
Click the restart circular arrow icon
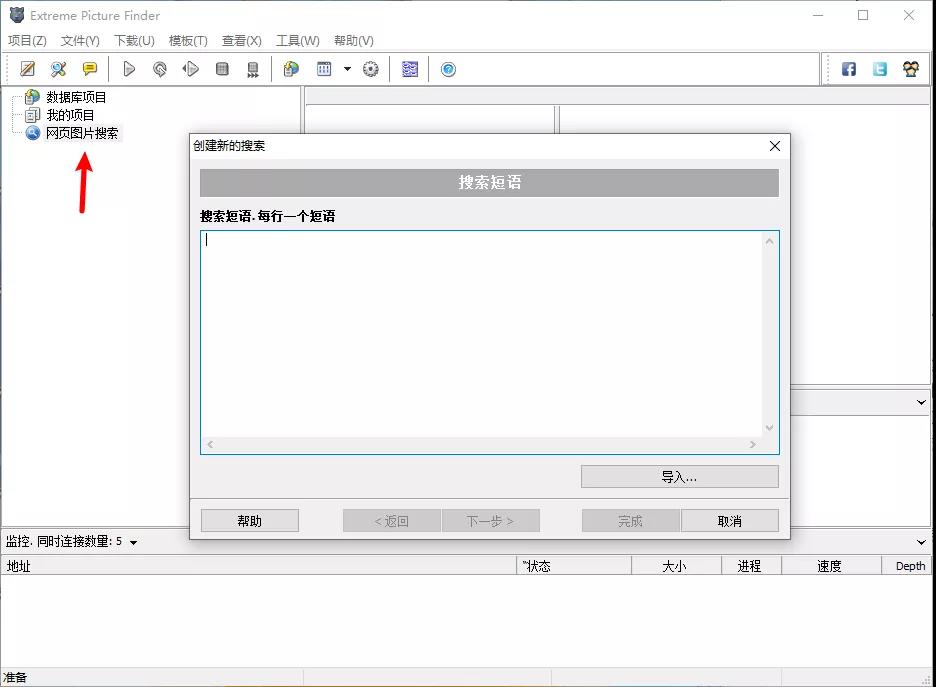(x=160, y=69)
